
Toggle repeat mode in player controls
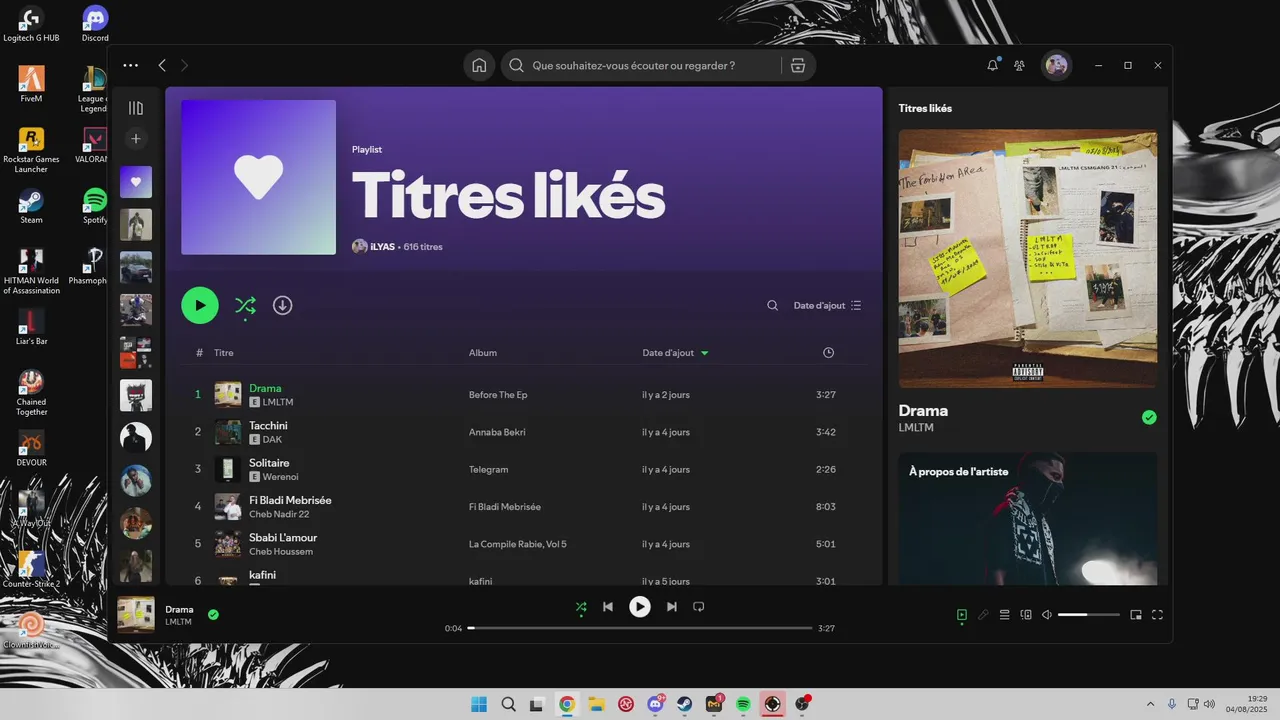click(699, 606)
